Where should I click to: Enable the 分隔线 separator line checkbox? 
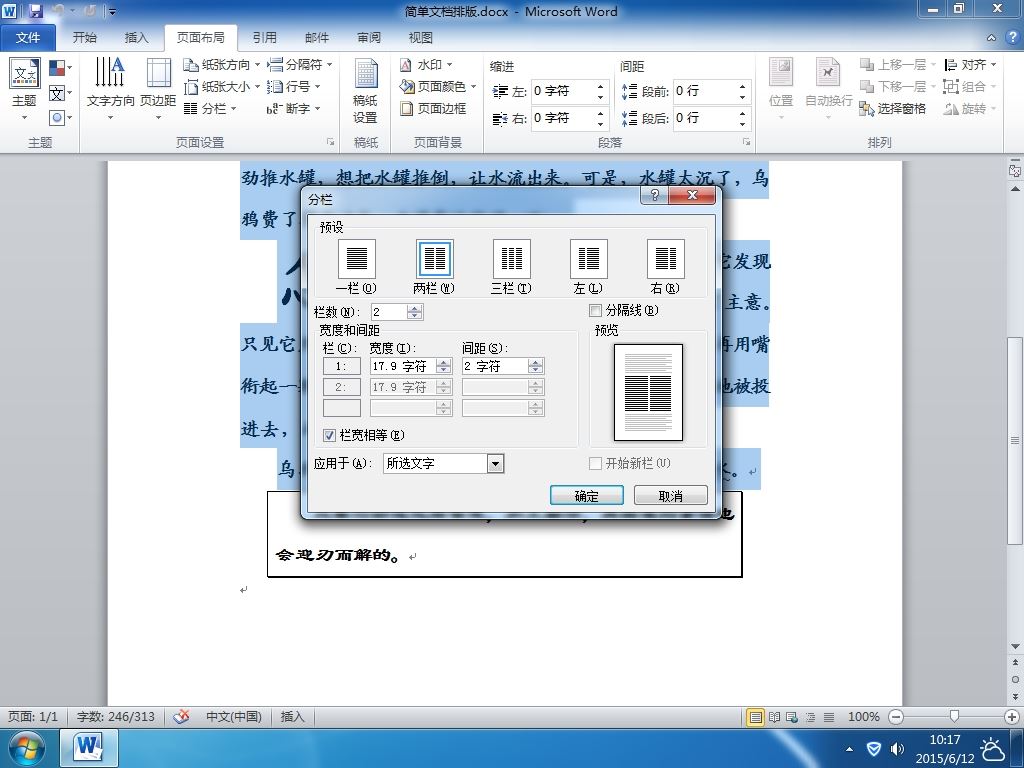pyautogui.click(x=595, y=311)
